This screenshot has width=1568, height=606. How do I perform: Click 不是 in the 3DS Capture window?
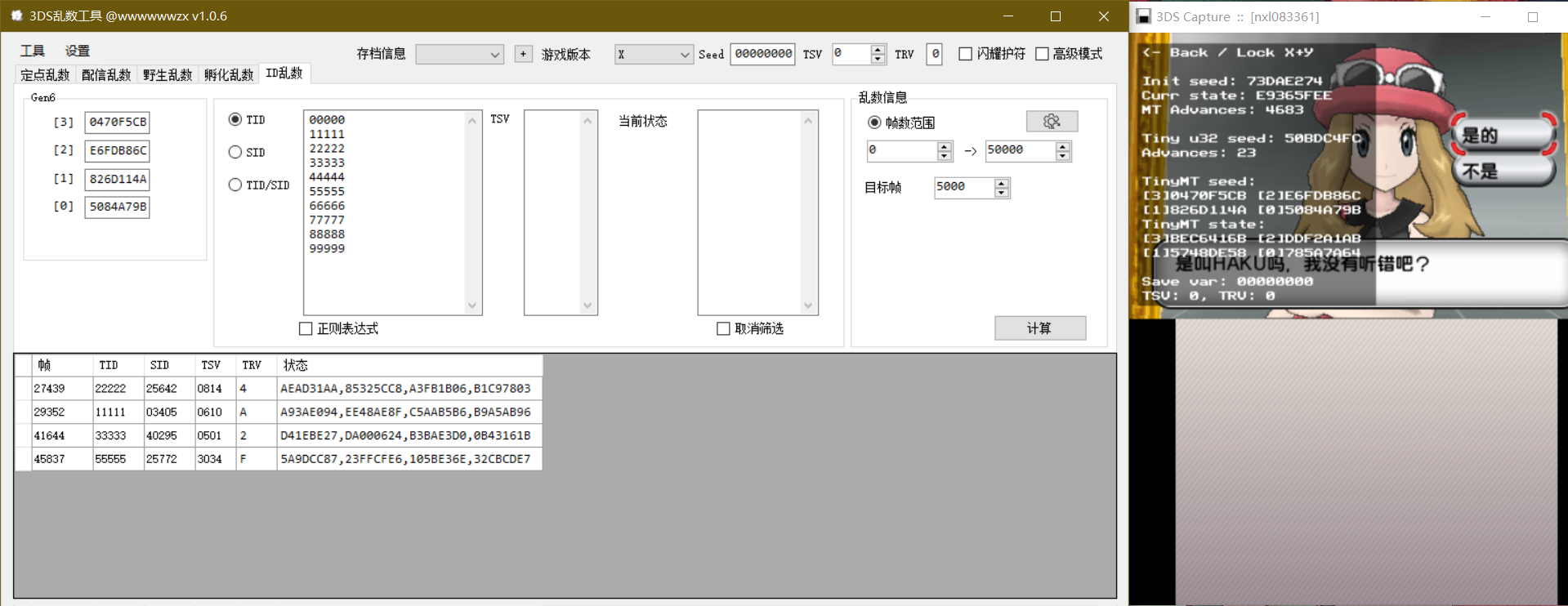pyautogui.click(x=1503, y=171)
